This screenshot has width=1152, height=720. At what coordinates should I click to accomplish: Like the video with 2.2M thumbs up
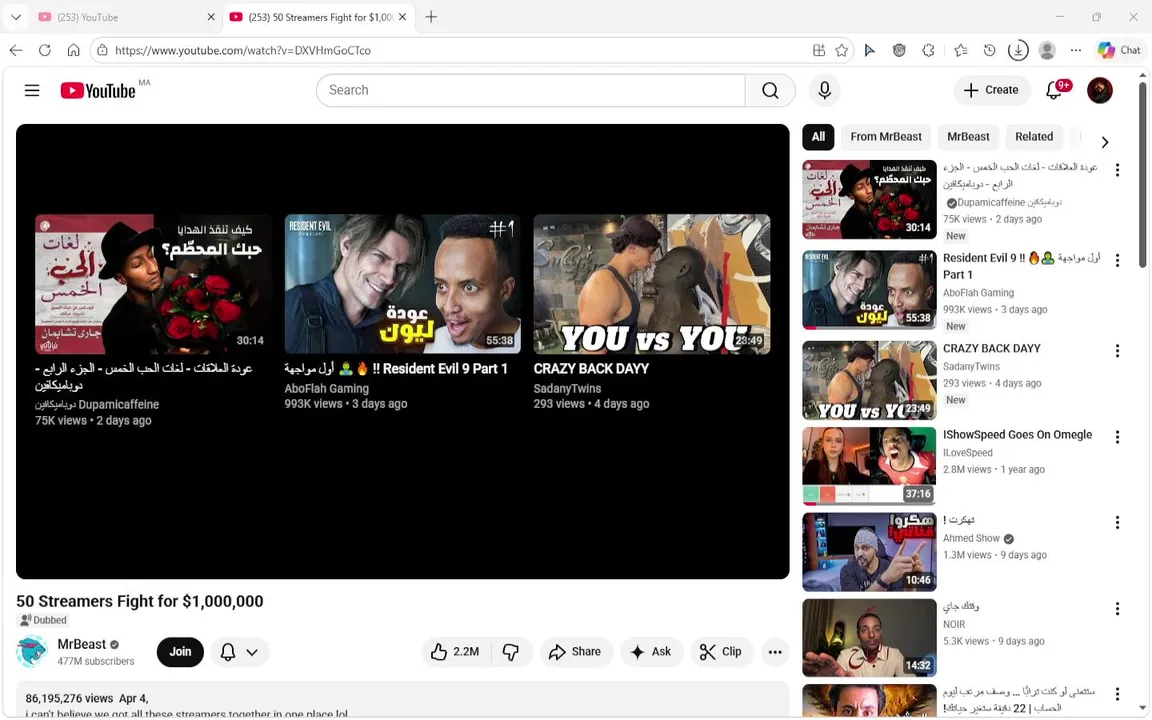(x=456, y=652)
